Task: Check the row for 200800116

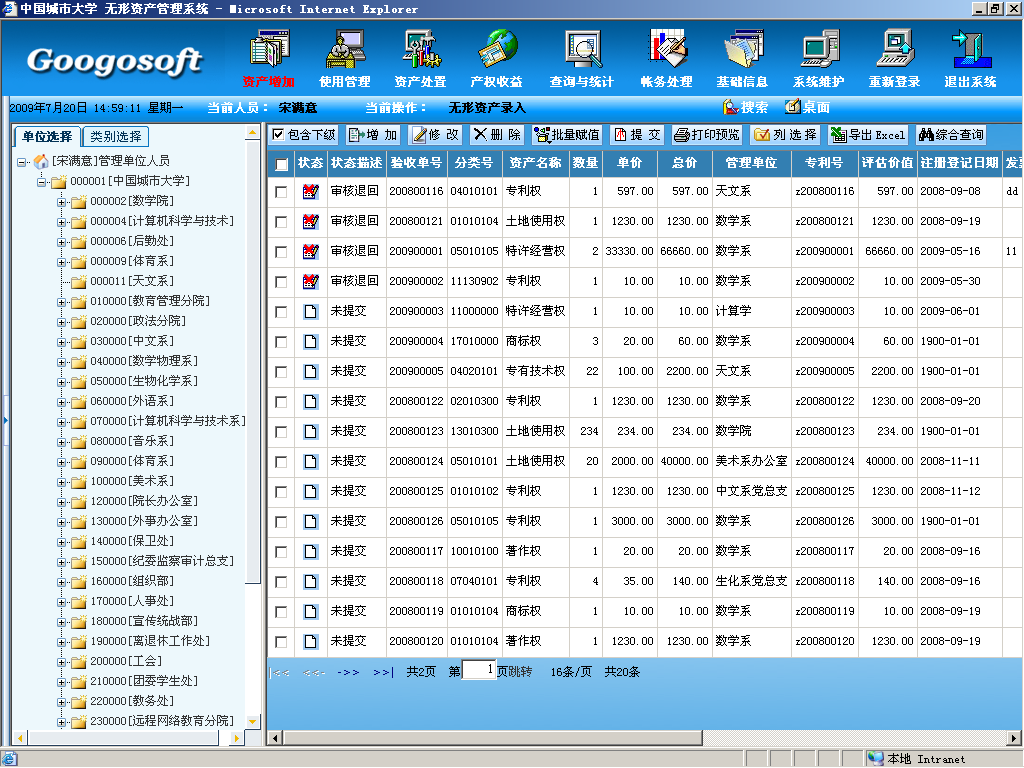Action: pos(281,191)
